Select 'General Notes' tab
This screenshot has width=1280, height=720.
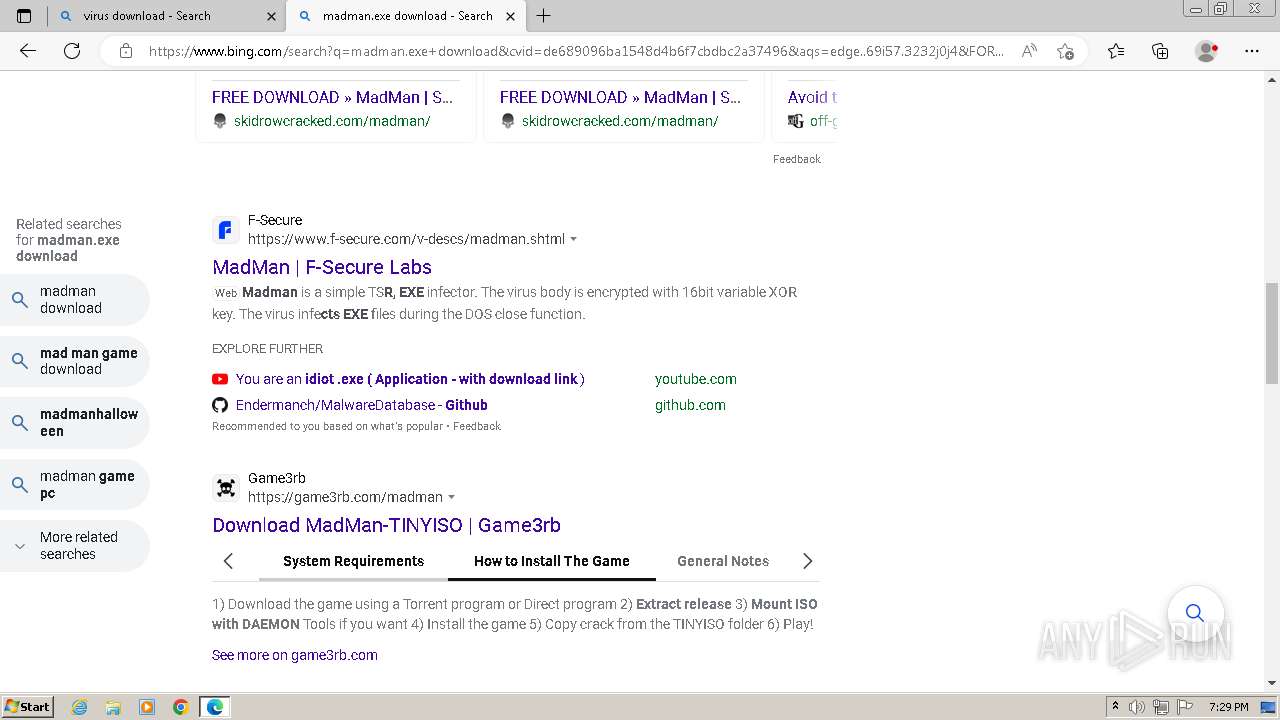(x=723, y=561)
